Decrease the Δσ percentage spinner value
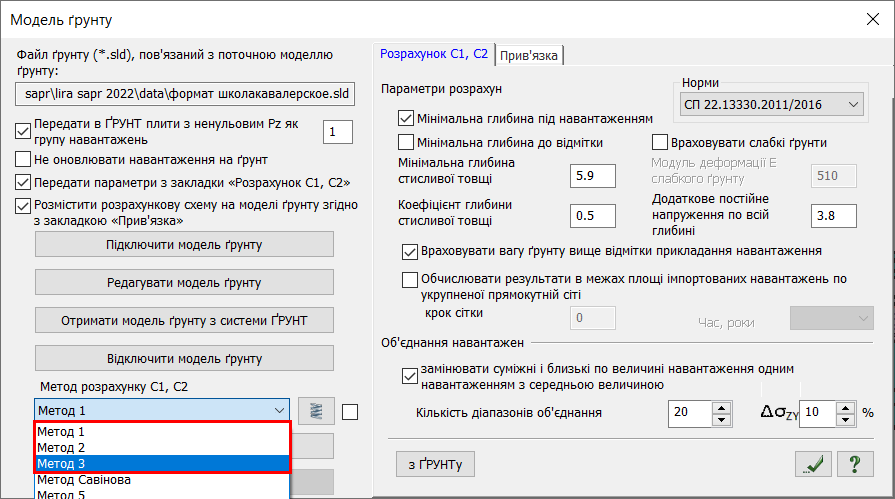 (x=847, y=418)
